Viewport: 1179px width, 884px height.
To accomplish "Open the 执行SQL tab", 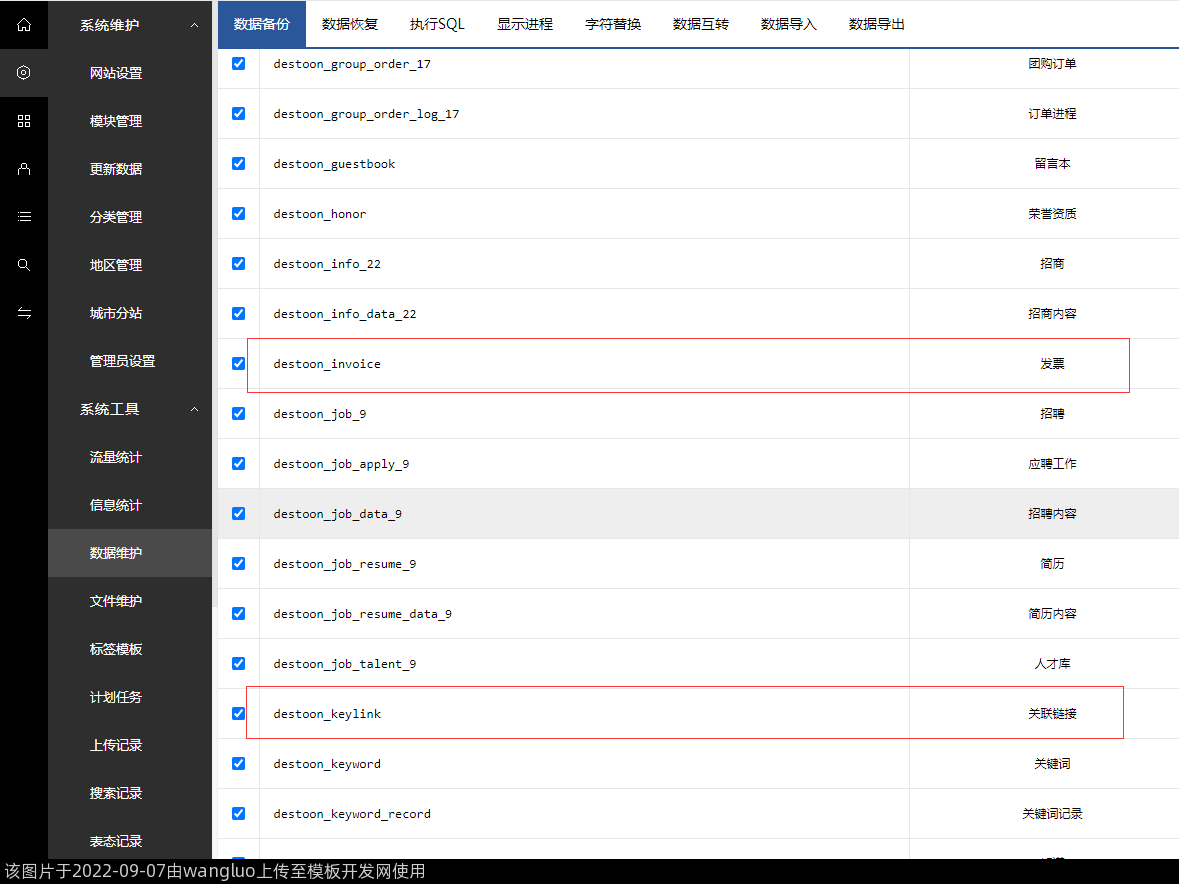I will 437,24.
